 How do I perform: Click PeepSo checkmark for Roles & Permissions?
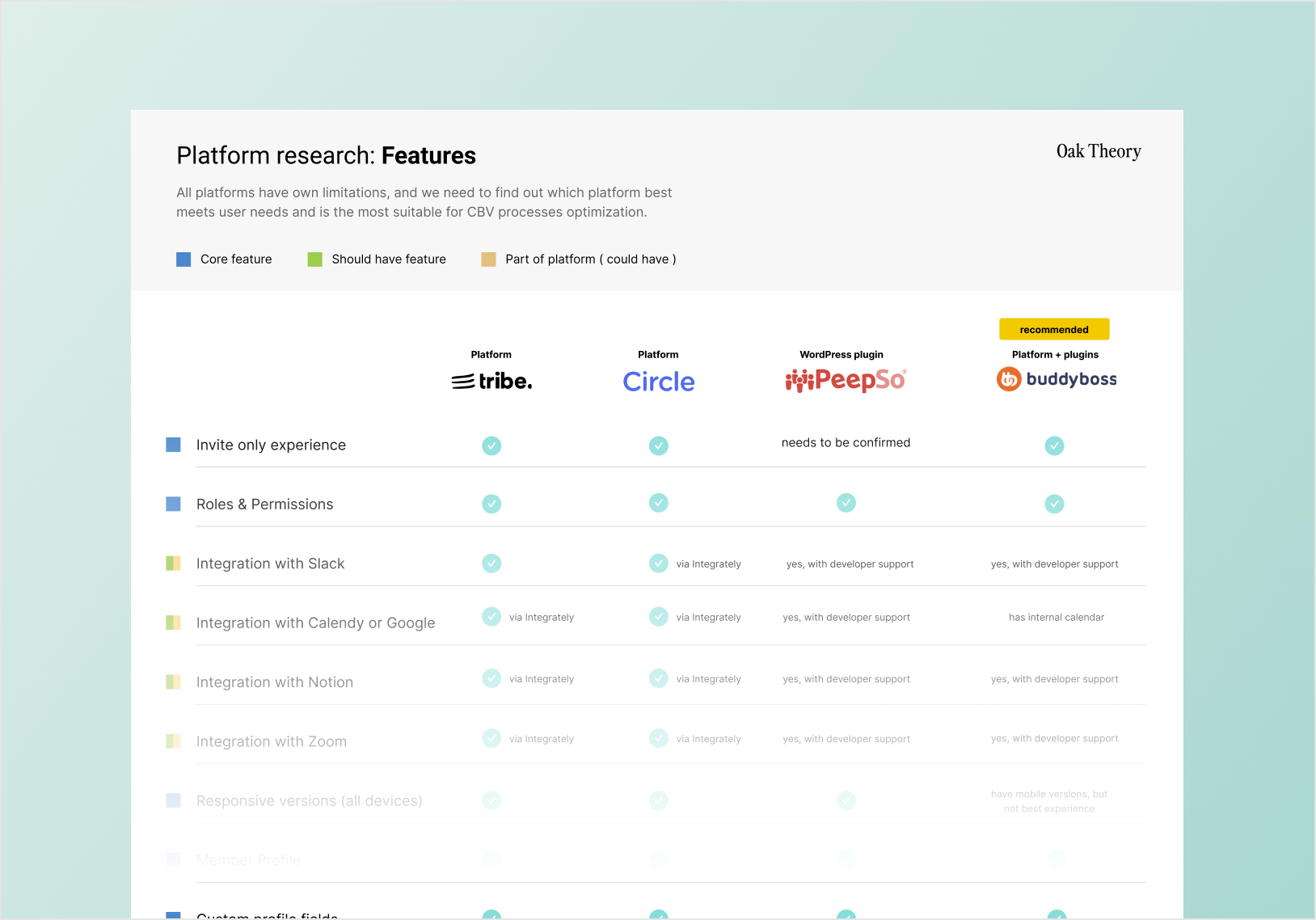(x=846, y=503)
